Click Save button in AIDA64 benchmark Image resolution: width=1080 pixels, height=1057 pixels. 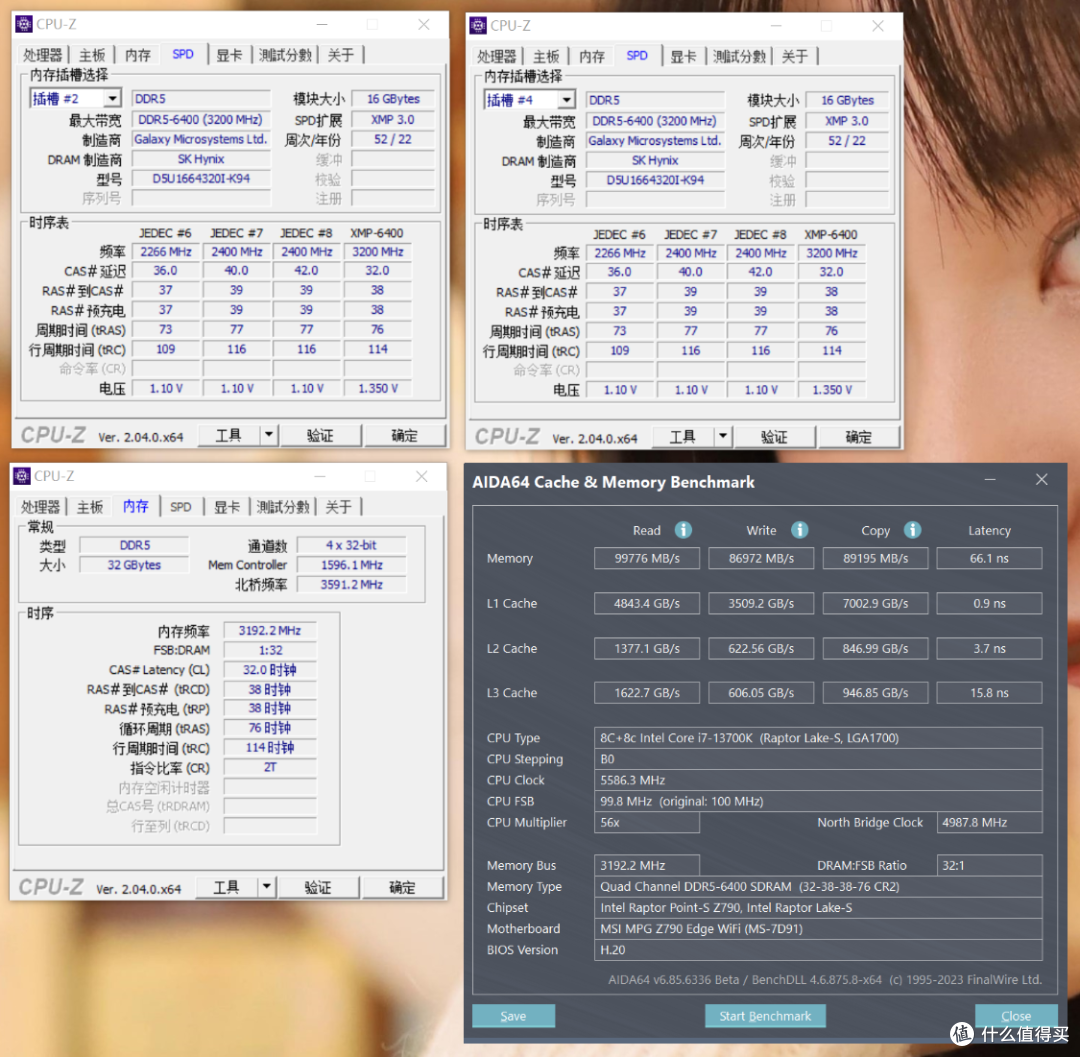(x=513, y=1015)
